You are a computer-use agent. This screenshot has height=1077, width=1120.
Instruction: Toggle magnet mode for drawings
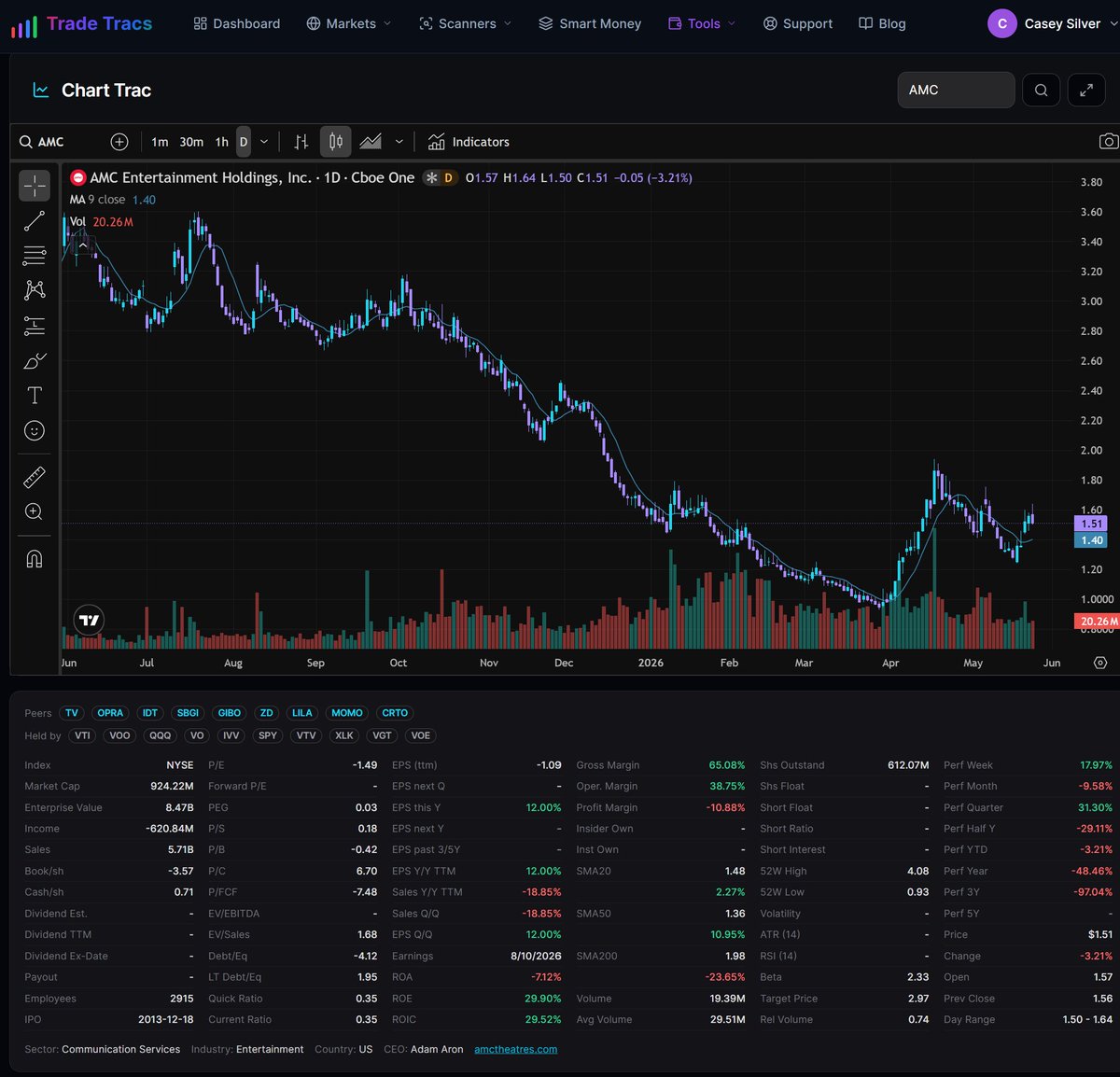click(35, 558)
